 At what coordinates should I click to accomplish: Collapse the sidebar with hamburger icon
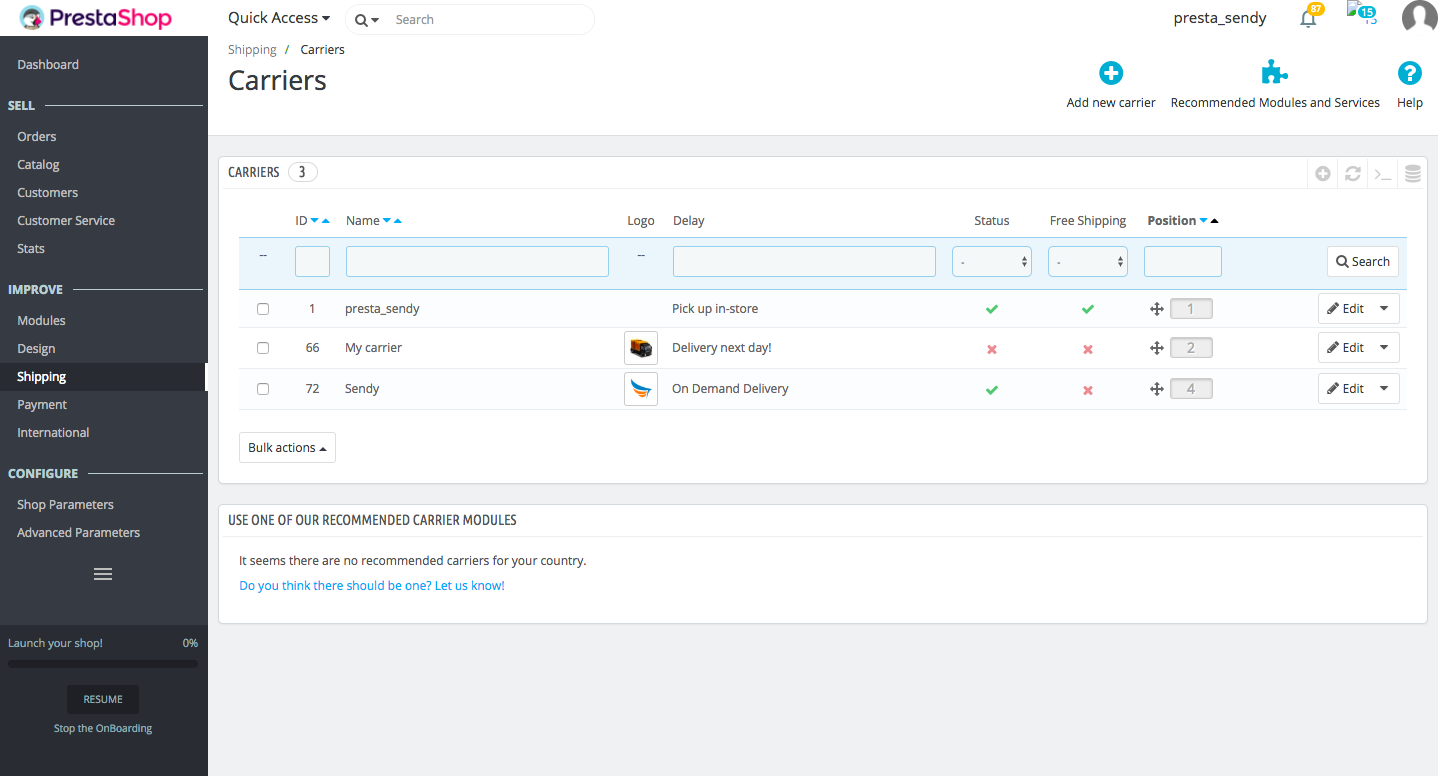click(x=103, y=574)
